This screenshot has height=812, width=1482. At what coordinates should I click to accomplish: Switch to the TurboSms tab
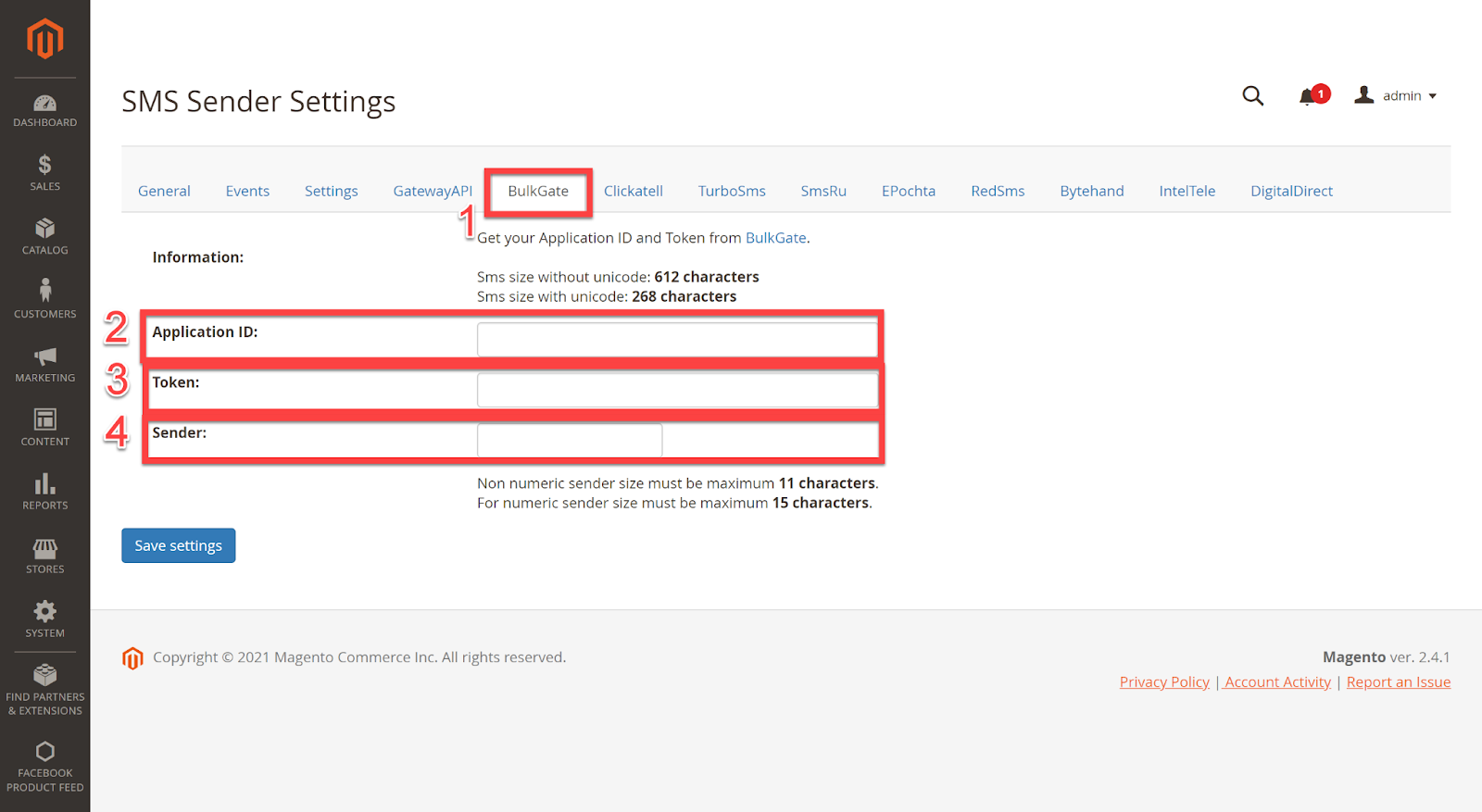[732, 191]
